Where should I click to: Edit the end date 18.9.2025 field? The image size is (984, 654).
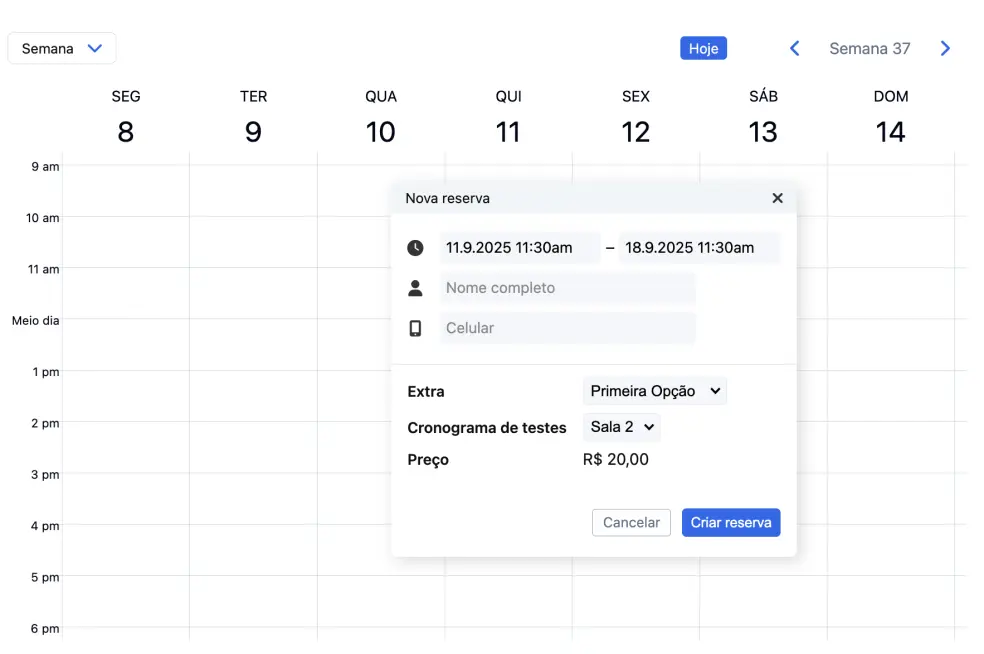(698, 248)
